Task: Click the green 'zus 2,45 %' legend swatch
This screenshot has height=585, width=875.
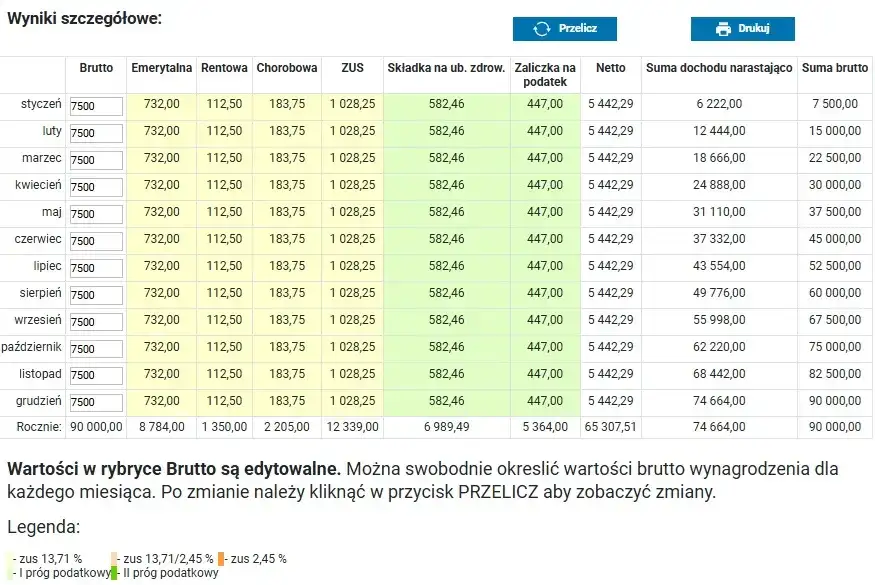Action: (222, 558)
